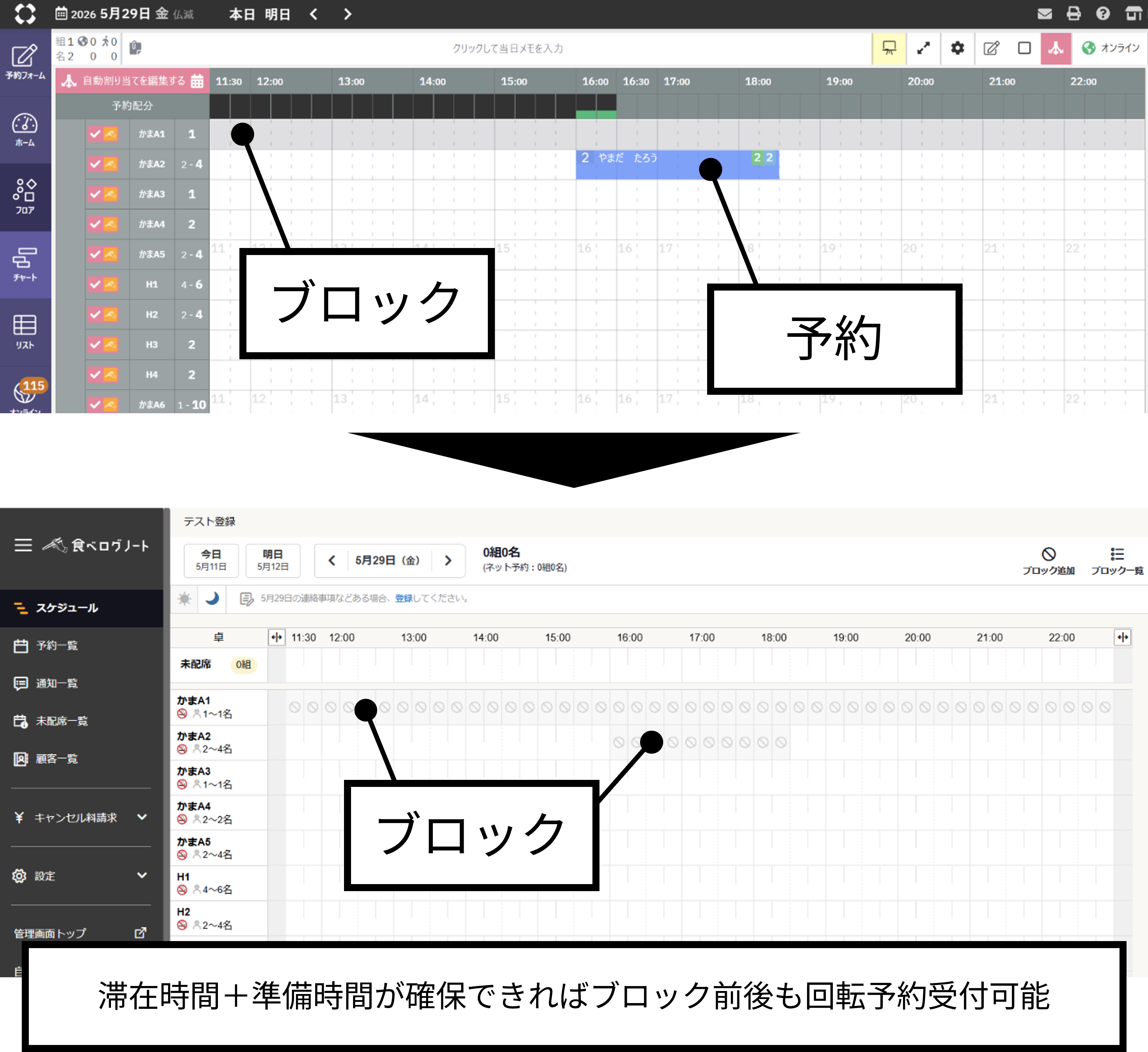This screenshot has width=1148, height=1052.
Task: Expand キャンセル料請求 menu
Action: click(x=81, y=817)
